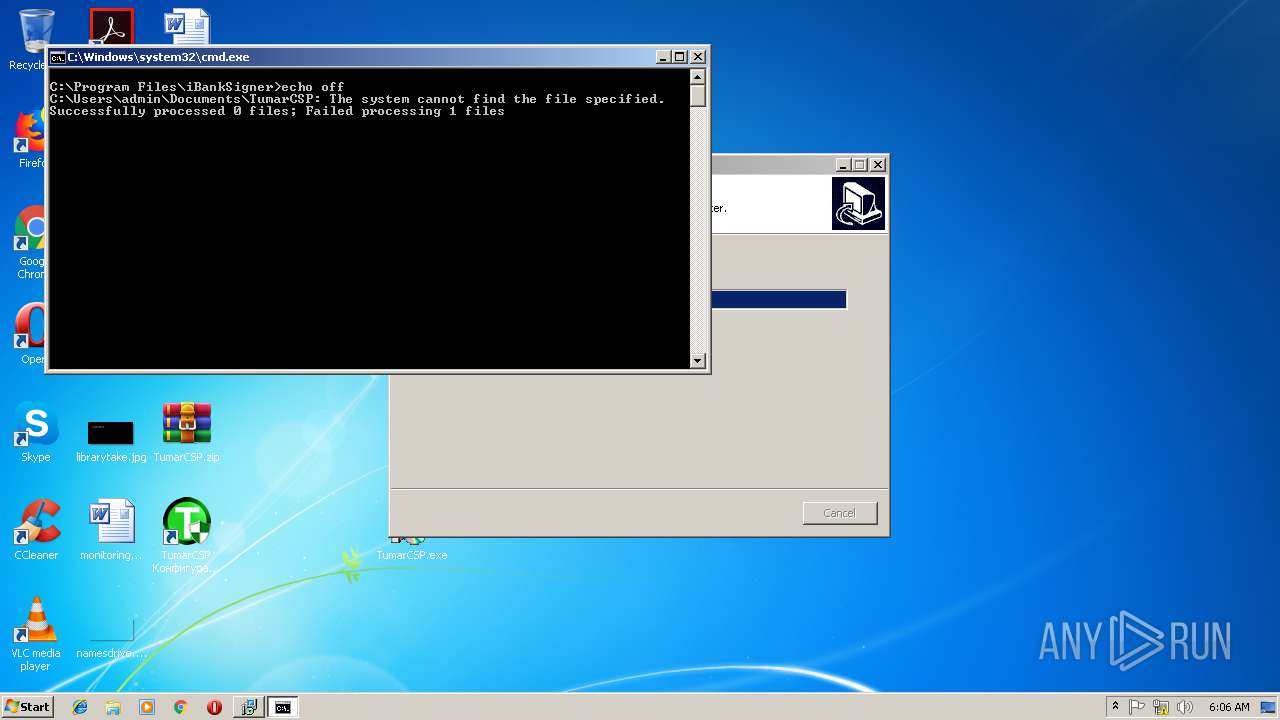Click the Cancel button in the installer
The image size is (1280, 720).
pos(839,513)
